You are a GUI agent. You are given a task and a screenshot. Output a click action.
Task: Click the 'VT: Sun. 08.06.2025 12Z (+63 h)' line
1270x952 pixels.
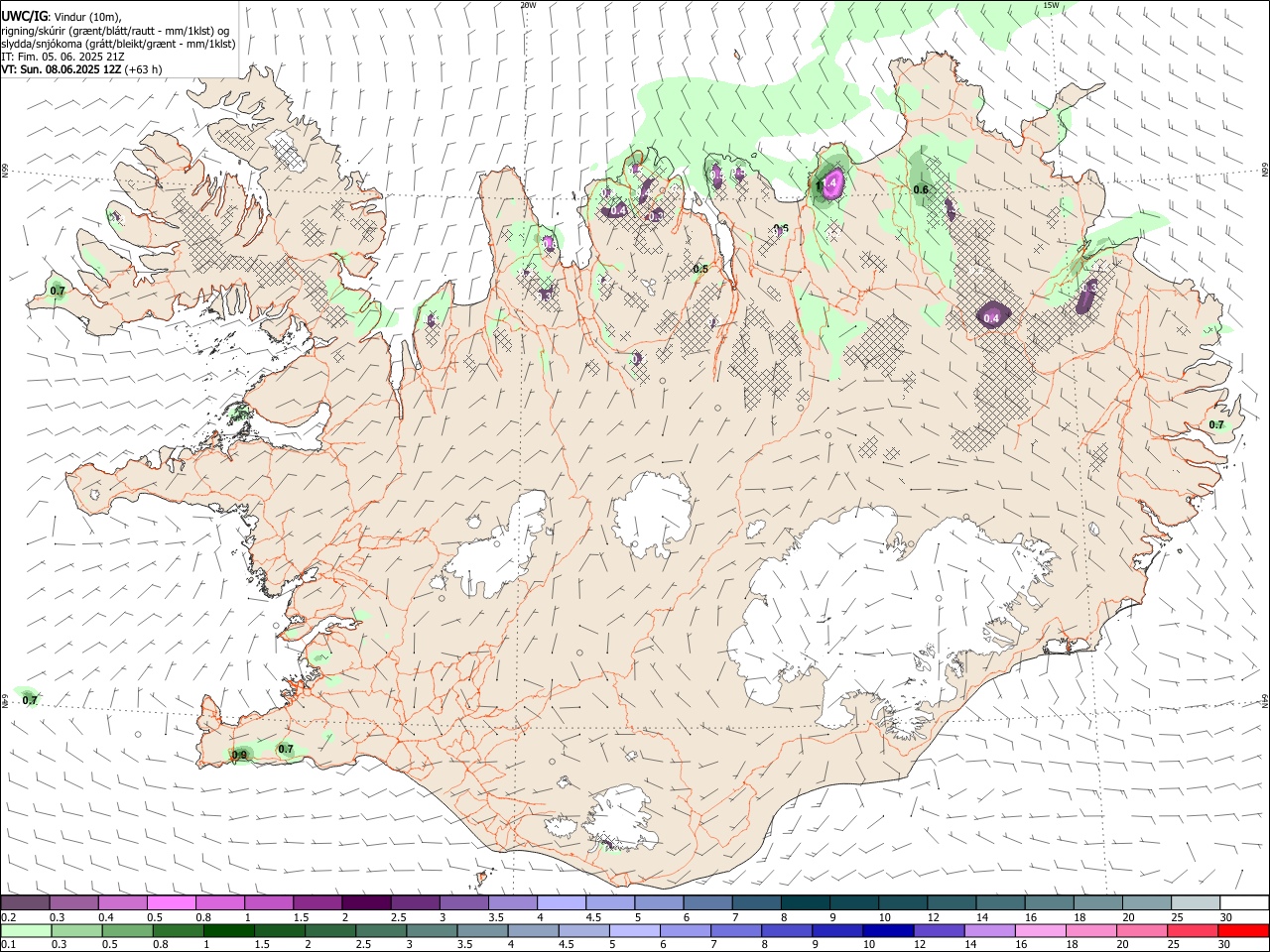(x=81, y=69)
